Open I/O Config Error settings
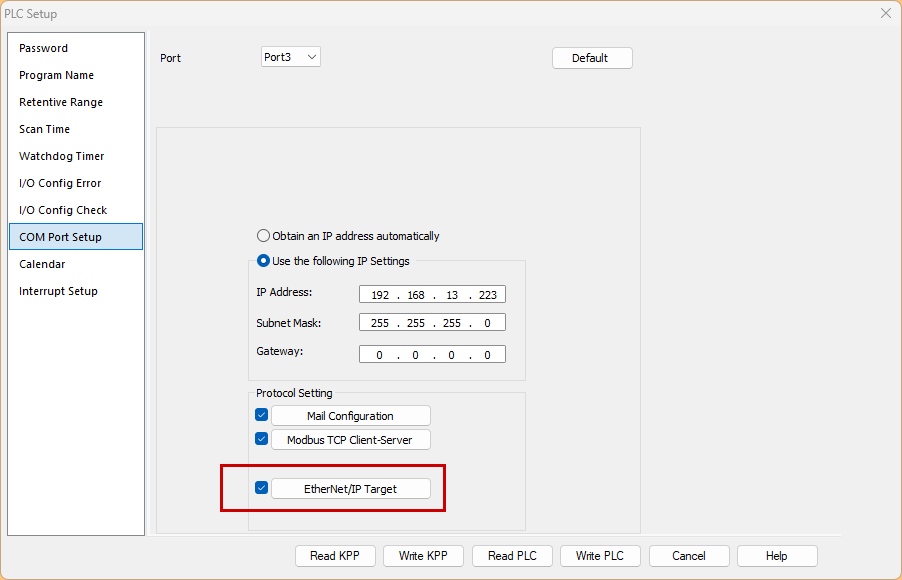This screenshot has width=902, height=580. pos(76,184)
